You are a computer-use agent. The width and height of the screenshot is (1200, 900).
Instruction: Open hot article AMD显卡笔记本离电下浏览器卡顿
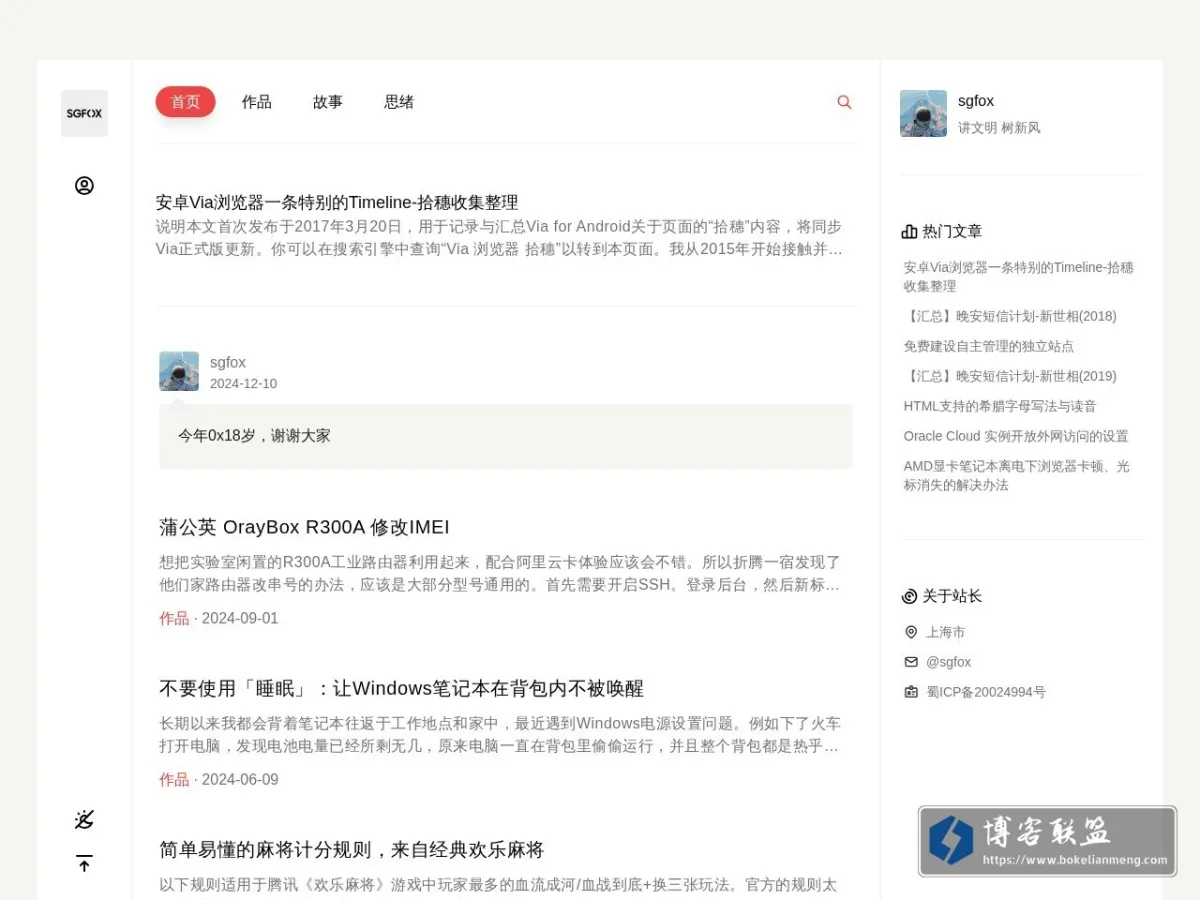click(x=1017, y=476)
